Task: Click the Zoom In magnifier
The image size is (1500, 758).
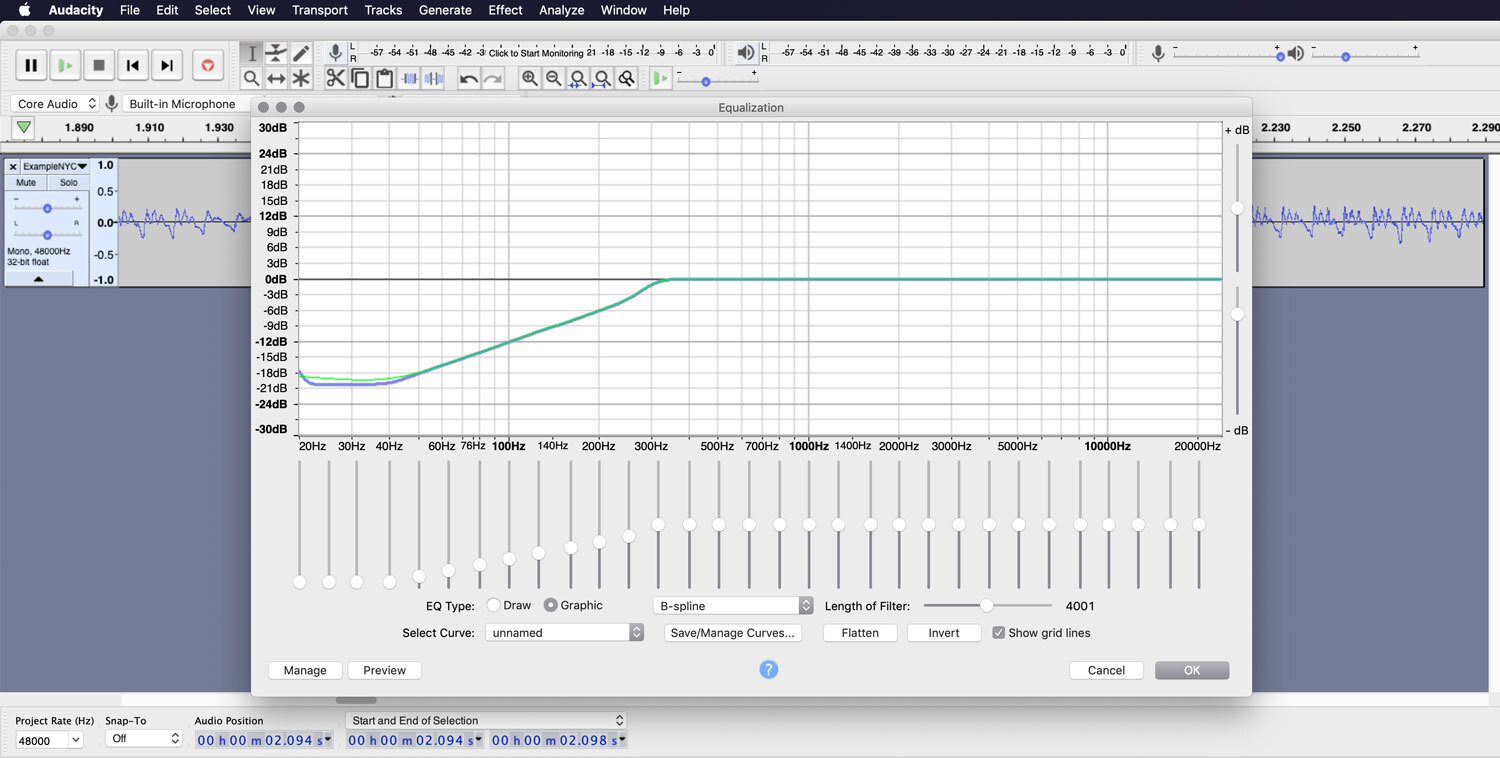Action: pos(530,78)
